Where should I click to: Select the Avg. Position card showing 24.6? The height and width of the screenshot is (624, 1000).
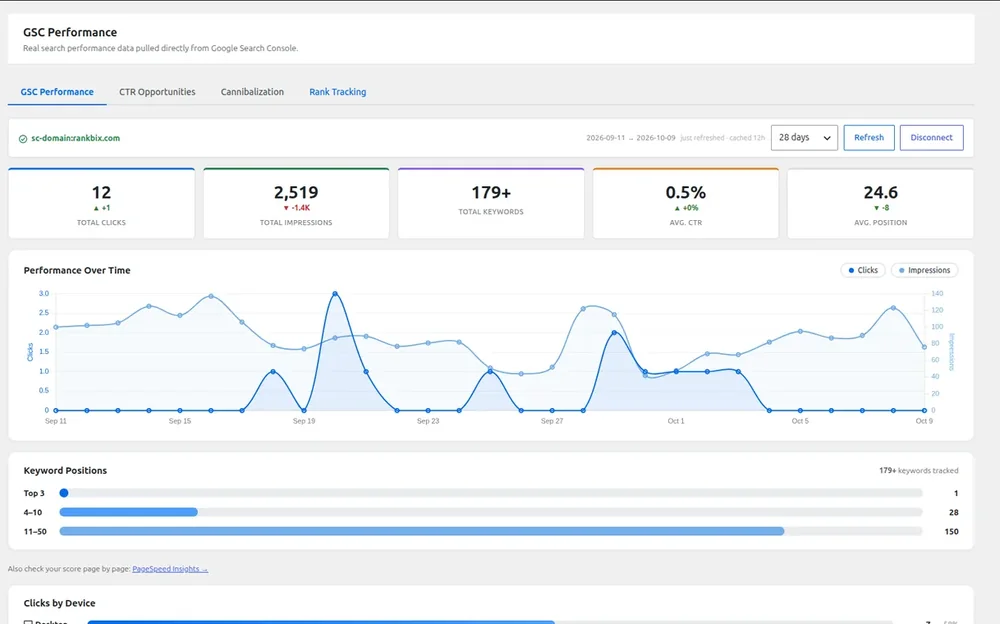tap(880, 204)
